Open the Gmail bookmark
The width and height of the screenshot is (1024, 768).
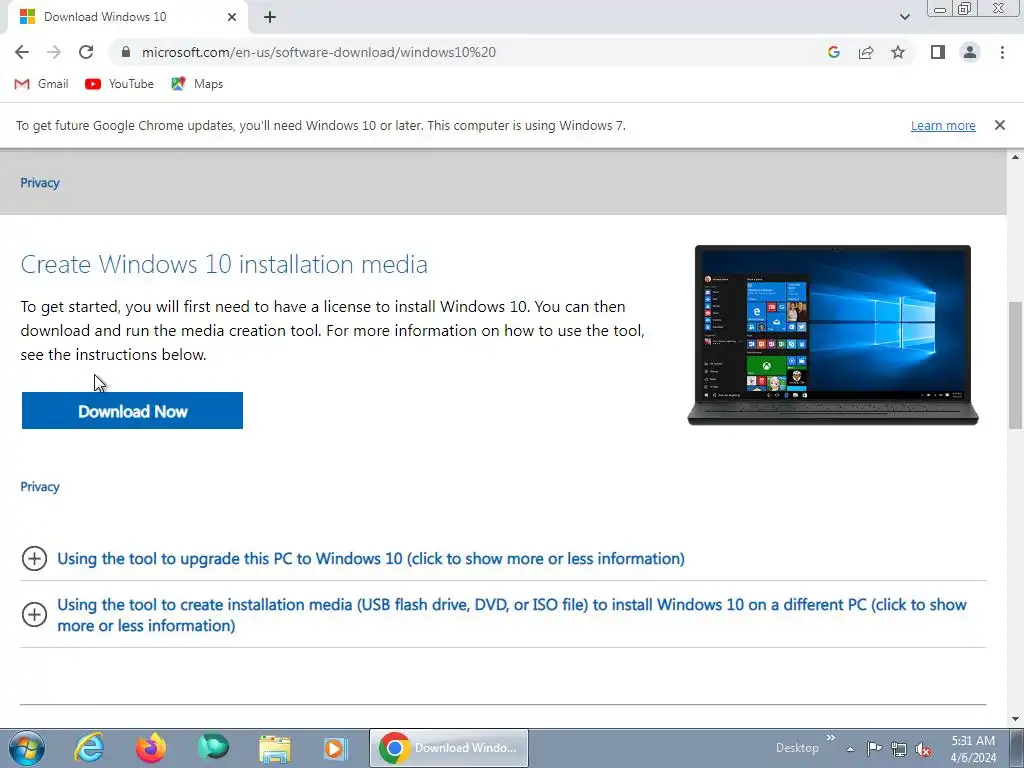[41, 84]
